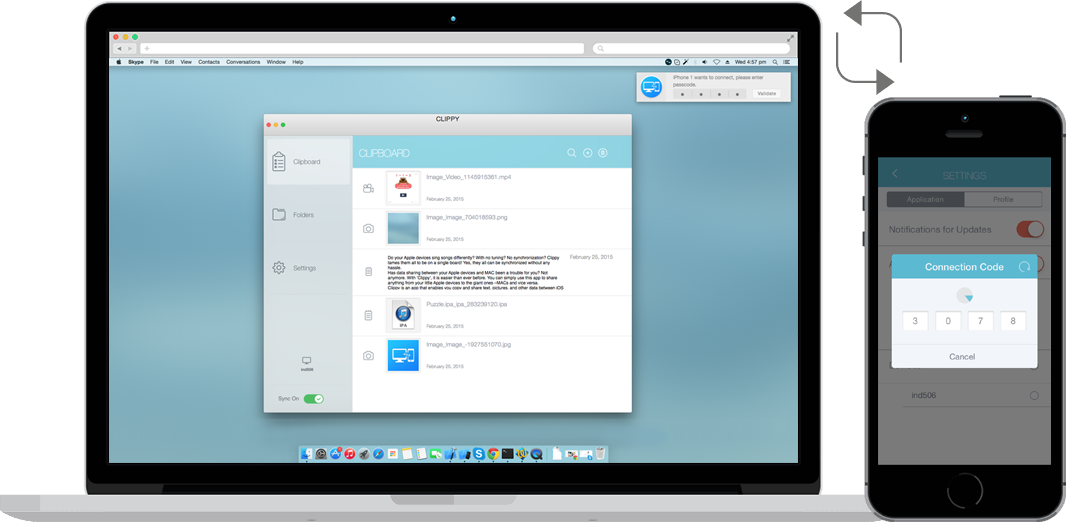Click first passcode digit field in notification

pos(682,94)
